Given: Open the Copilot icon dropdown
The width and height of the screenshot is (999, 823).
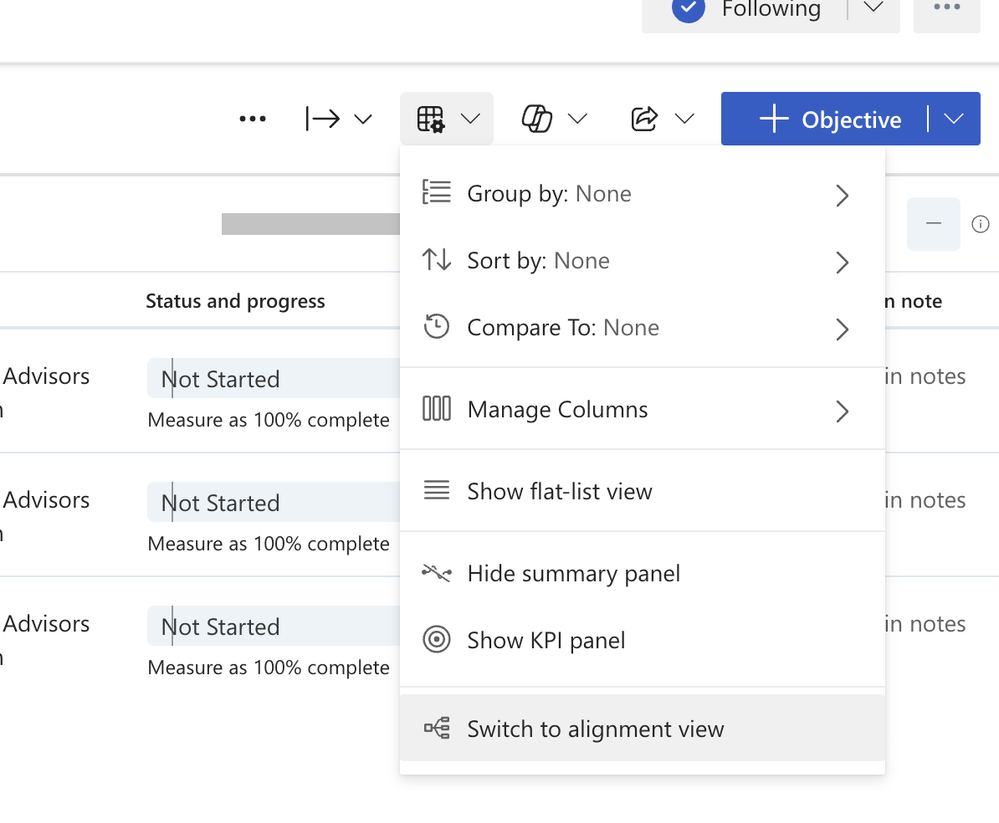Looking at the screenshot, I should [576, 120].
